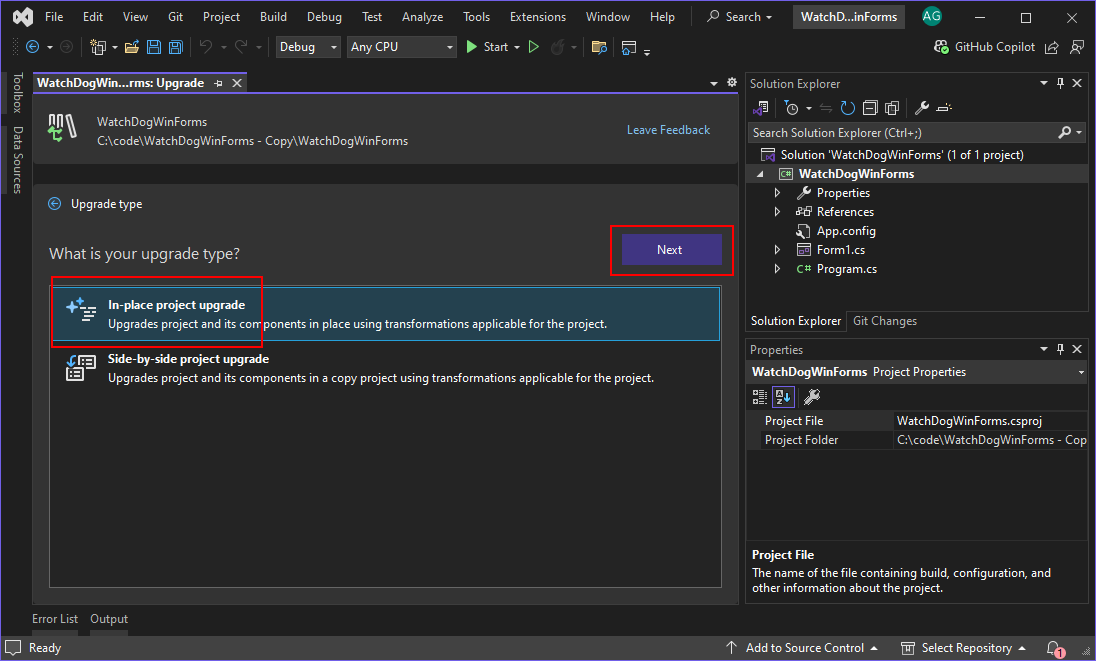Click the back arrow beside Upgrade type
1096x661 pixels.
pyautogui.click(x=55, y=204)
